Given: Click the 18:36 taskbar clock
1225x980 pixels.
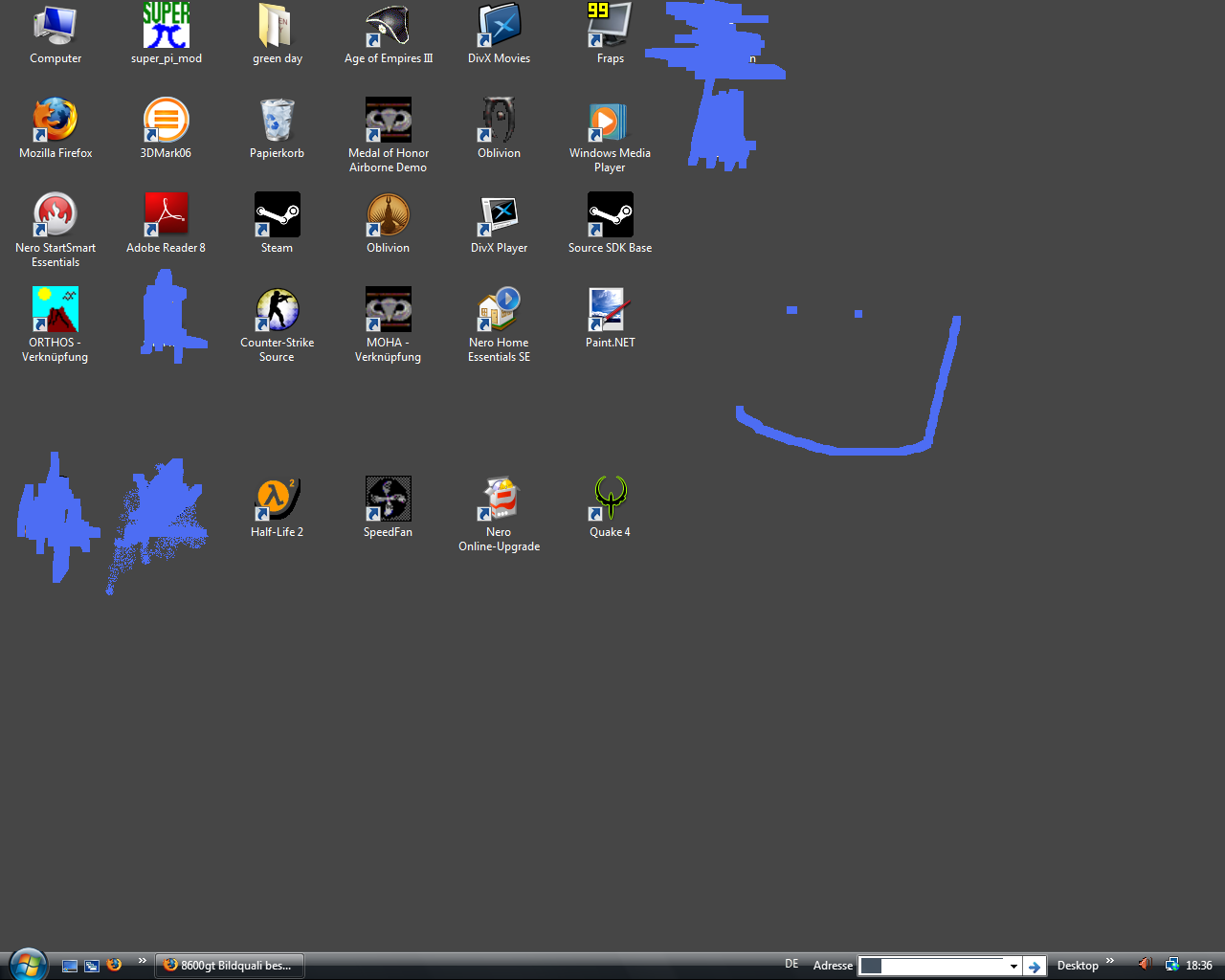Looking at the screenshot, I should click(1199, 966).
